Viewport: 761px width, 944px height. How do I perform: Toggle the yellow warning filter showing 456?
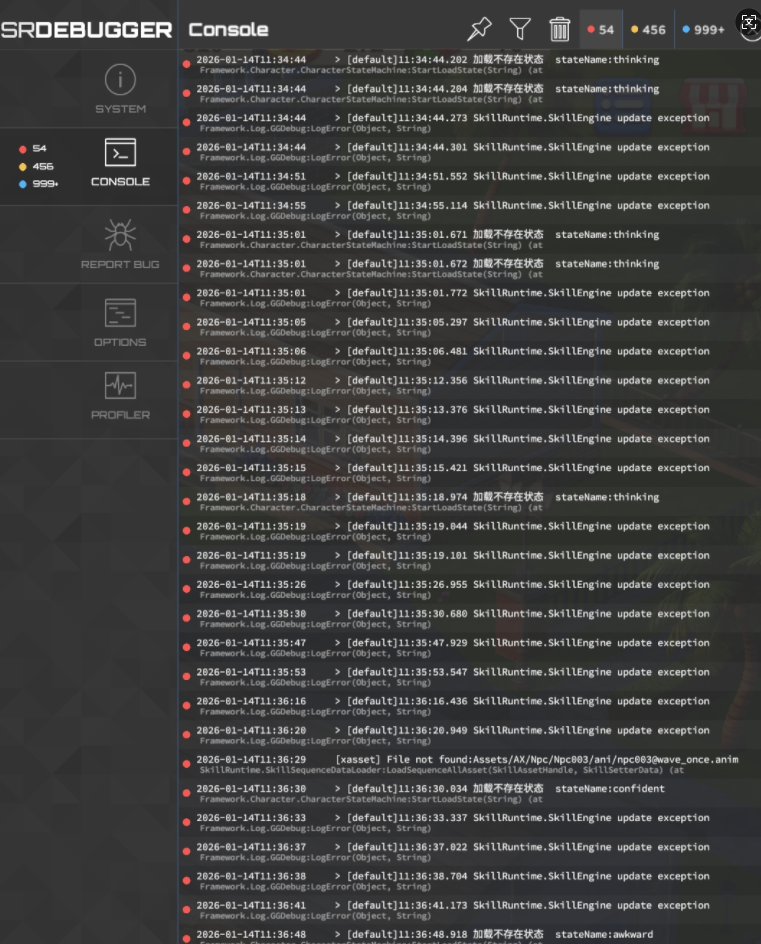click(x=648, y=30)
